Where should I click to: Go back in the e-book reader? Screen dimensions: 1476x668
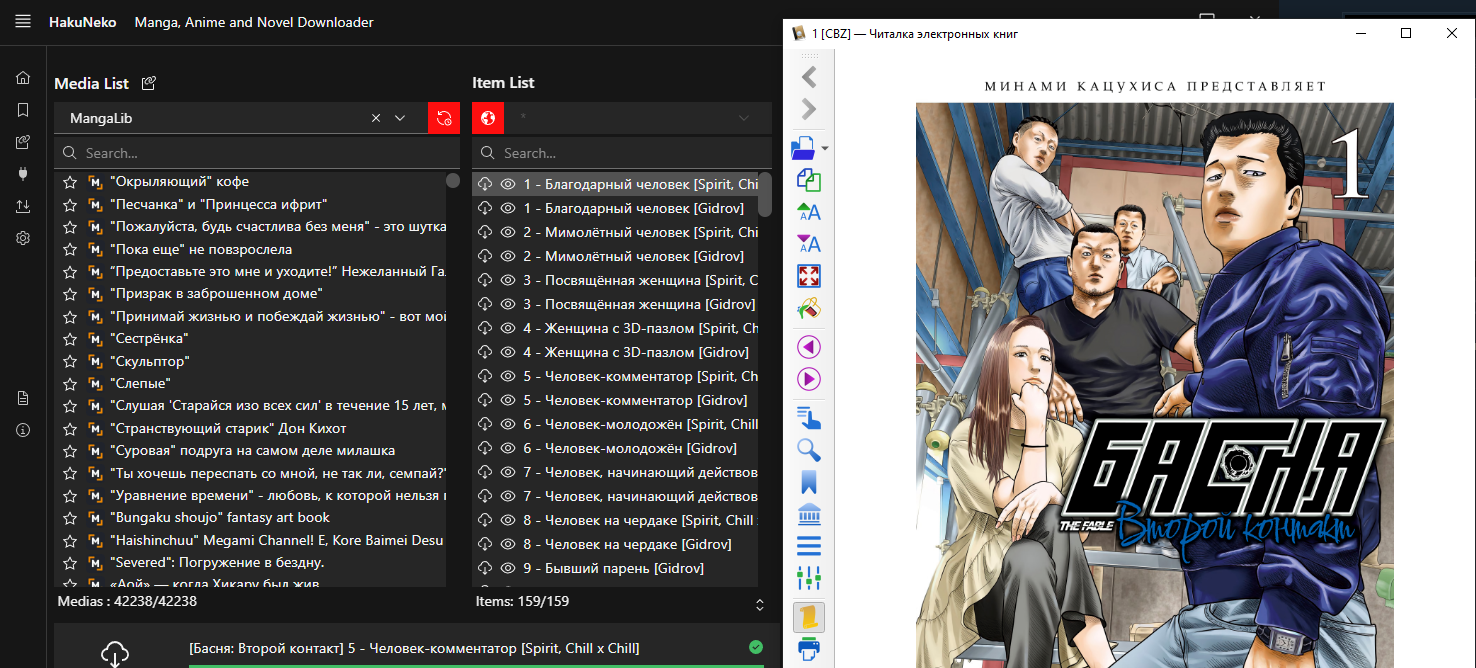click(809, 77)
